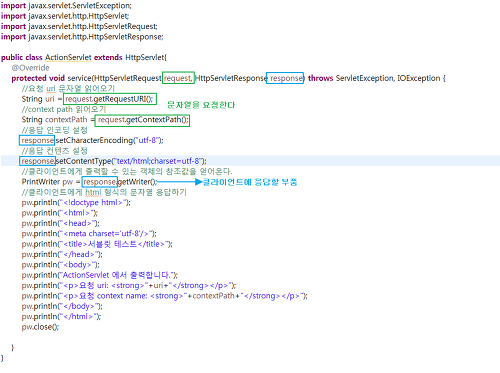Screen dimensions: 500x373
Task: Click pw.println("<!doctype html>") line
Action: coord(76,202)
